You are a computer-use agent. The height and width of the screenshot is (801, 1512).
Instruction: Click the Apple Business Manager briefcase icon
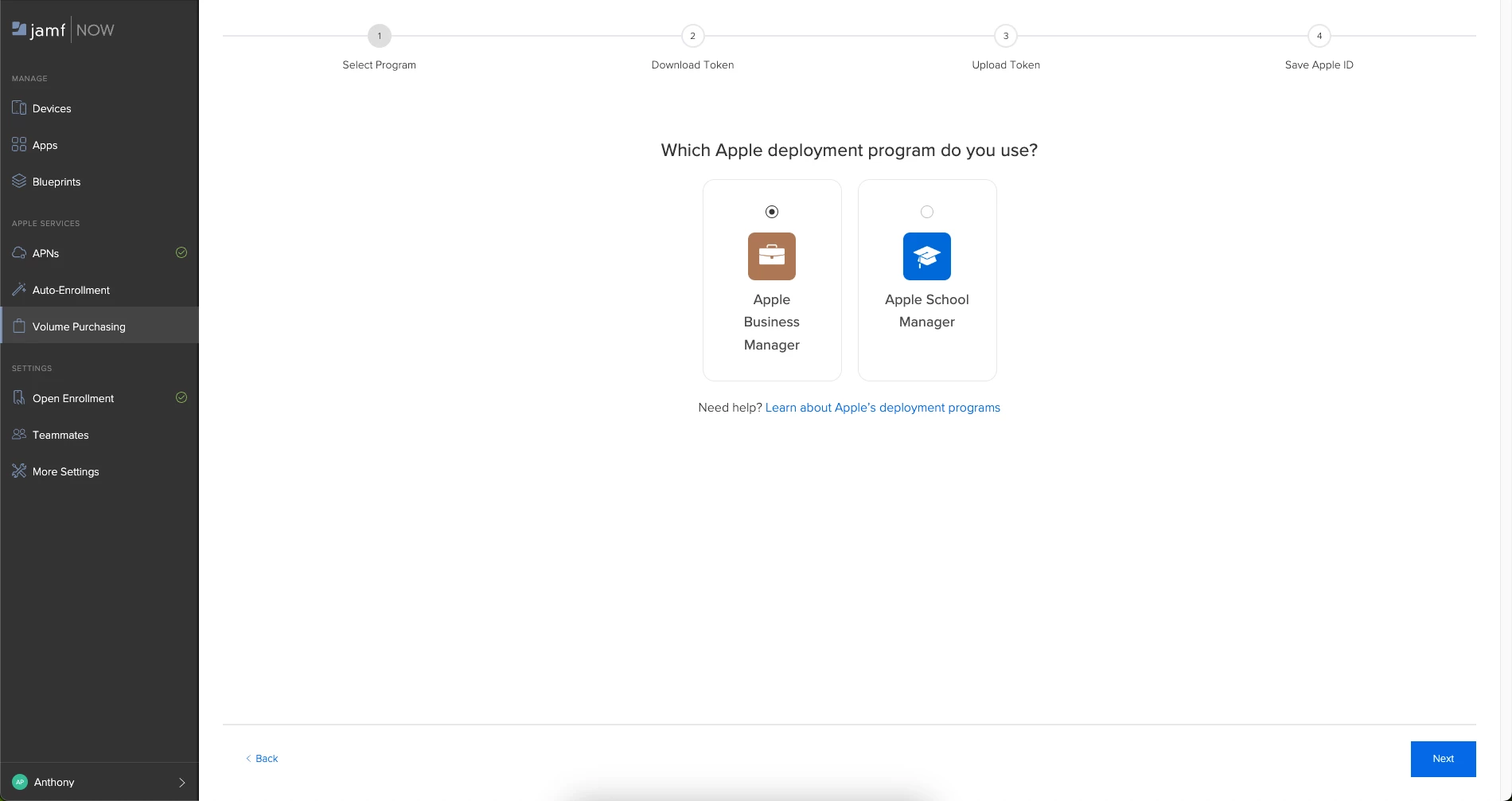point(772,256)
